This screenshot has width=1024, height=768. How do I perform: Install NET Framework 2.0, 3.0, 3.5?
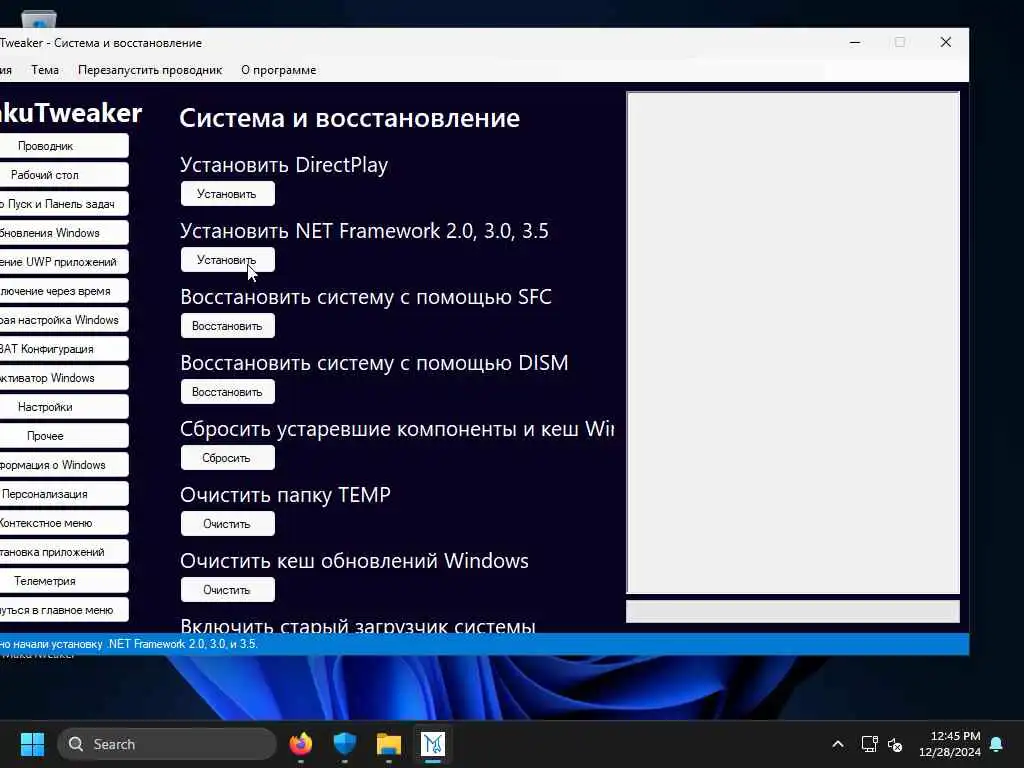click(227, 260)
